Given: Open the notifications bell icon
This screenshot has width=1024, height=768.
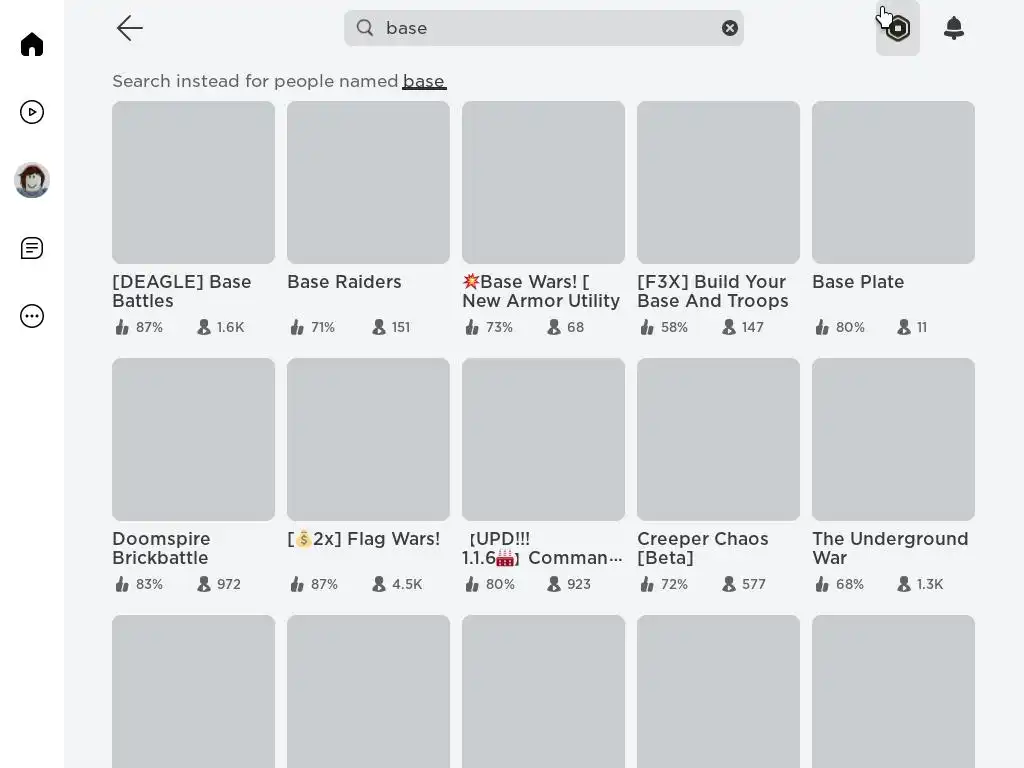Looking at the screenshot, I should [x=954, y=28].
